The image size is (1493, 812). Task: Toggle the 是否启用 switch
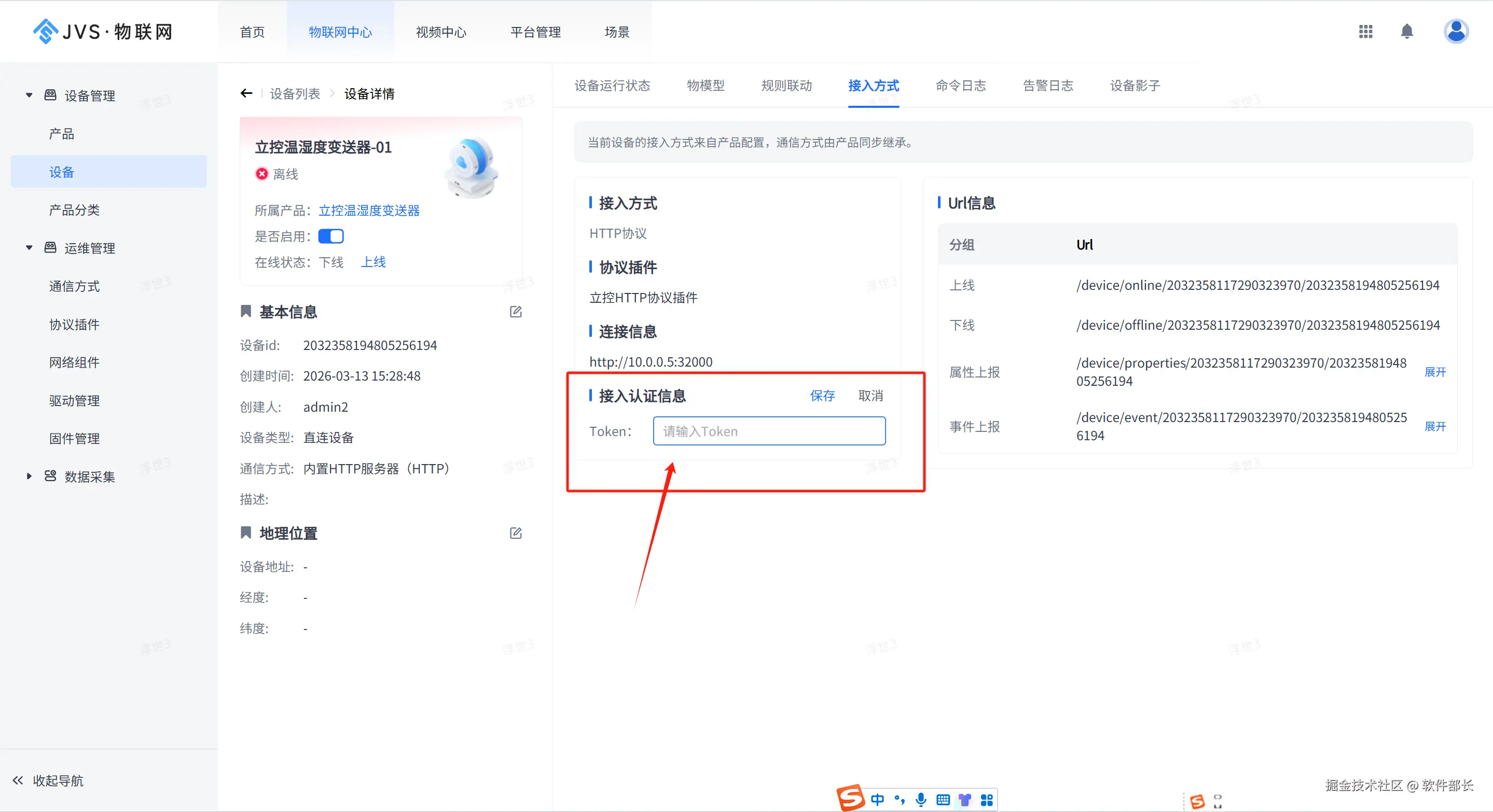331,236
